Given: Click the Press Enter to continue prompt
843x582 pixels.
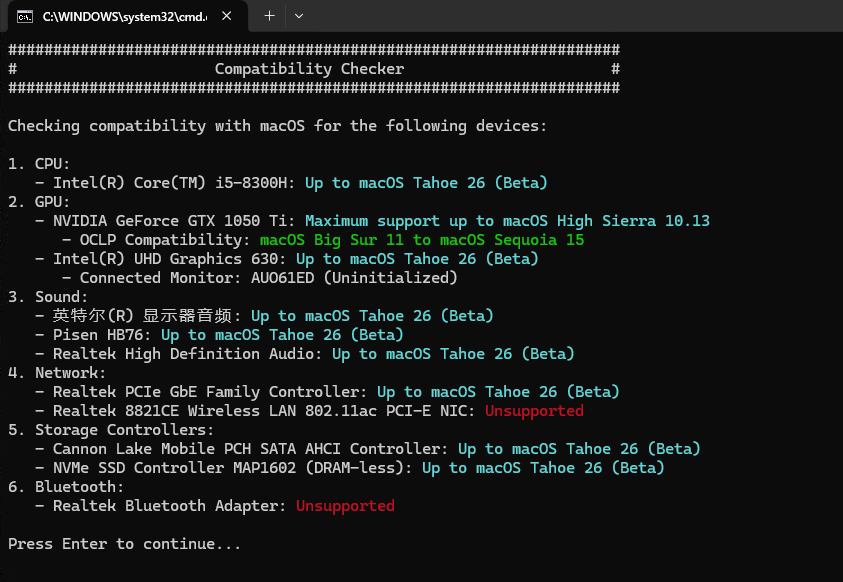Looking at the screenshot, I should click(x=124, y=544).
